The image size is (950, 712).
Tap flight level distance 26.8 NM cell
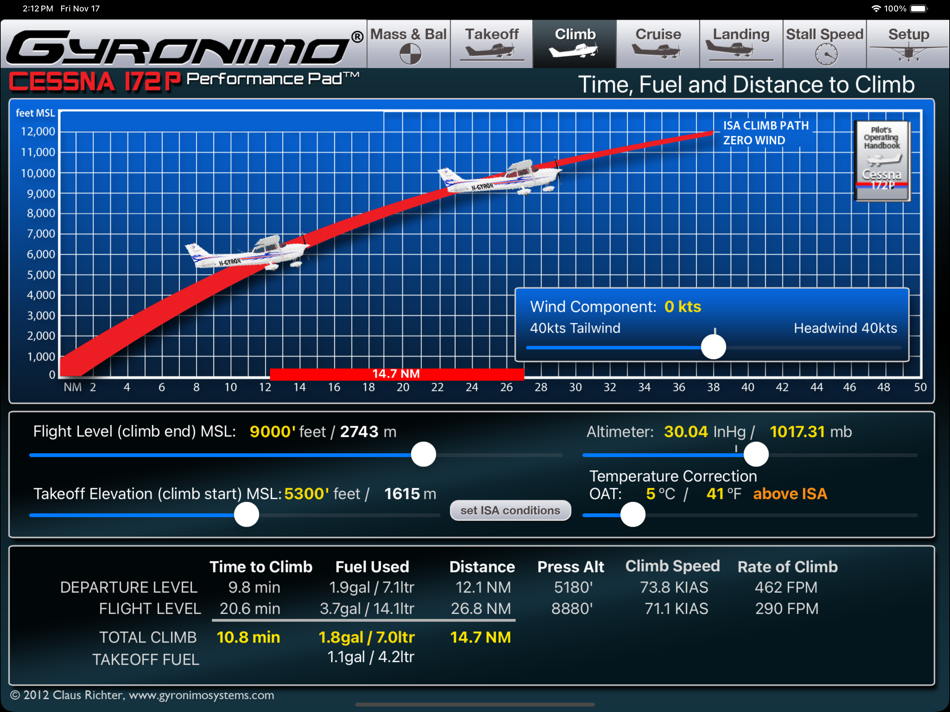tap(481, 608)
